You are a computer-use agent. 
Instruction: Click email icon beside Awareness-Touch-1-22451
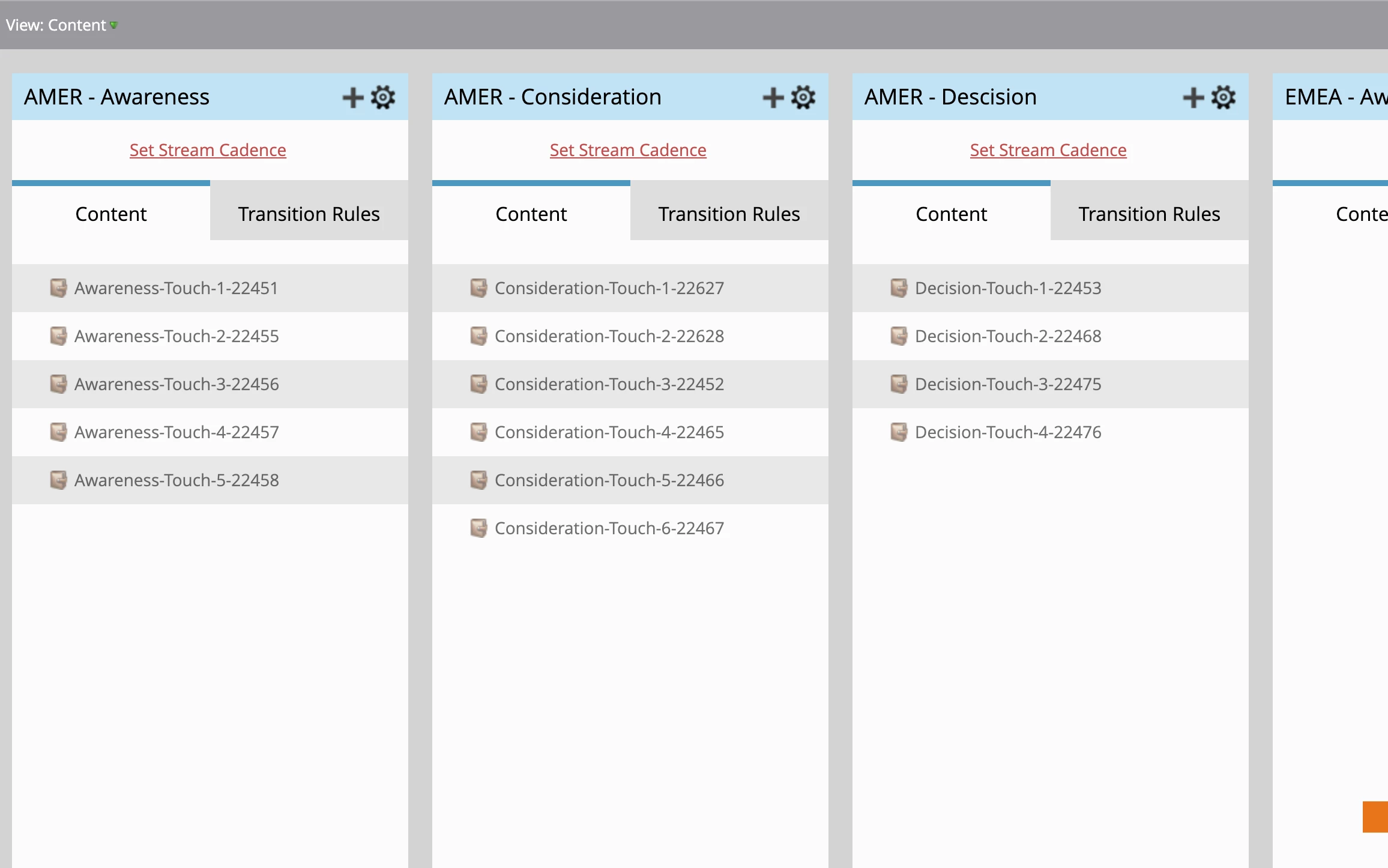(58, 288)
